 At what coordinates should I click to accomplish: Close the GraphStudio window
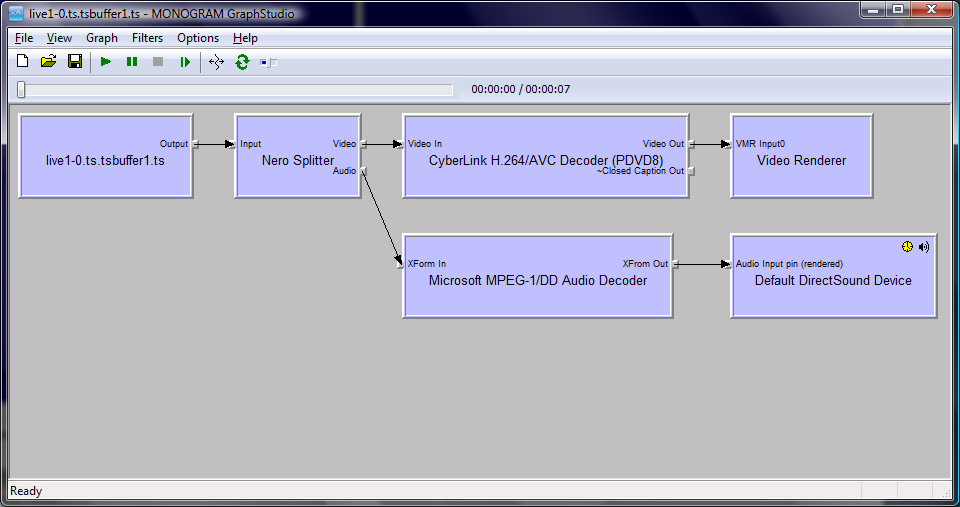pos(931,9)
